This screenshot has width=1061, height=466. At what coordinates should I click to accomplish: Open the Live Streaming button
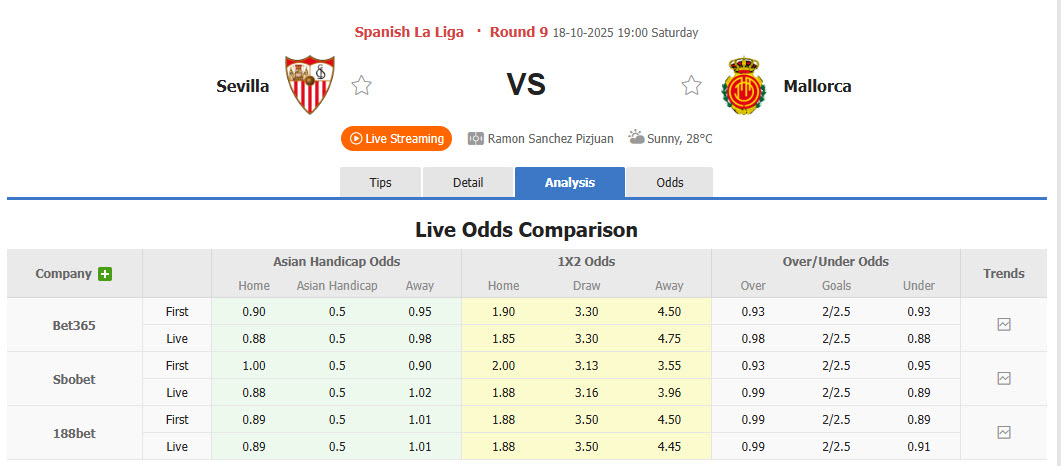click(396, 139)
